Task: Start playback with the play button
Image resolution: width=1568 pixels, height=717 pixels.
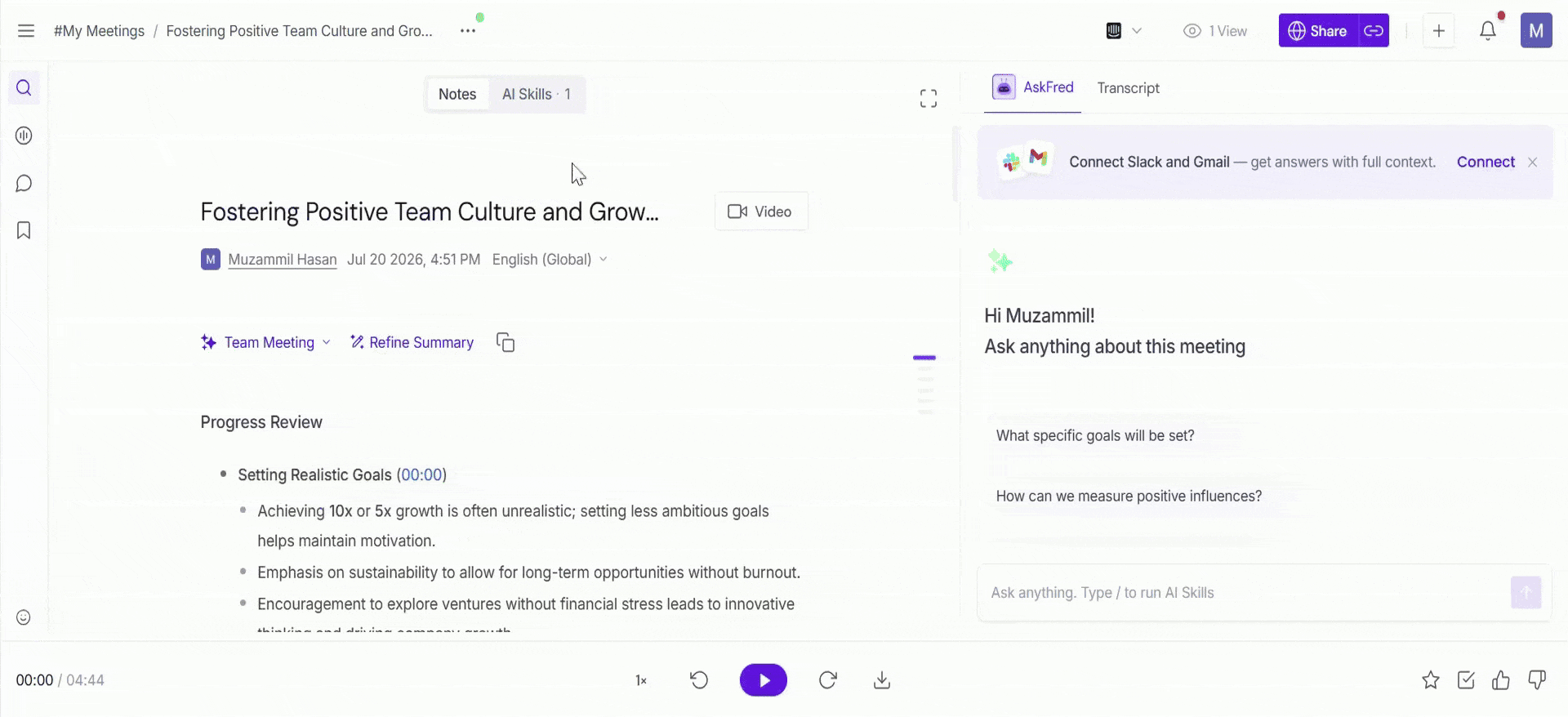Action: (x=764, y=680)
